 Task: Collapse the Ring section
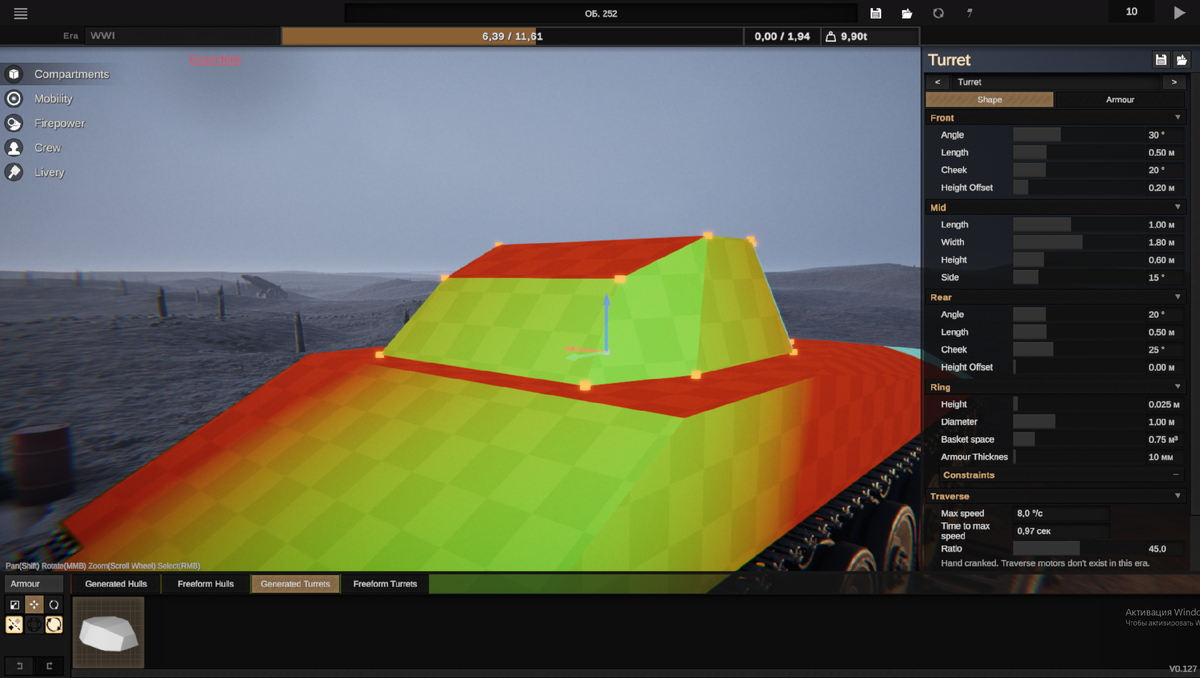point(1178,387)
